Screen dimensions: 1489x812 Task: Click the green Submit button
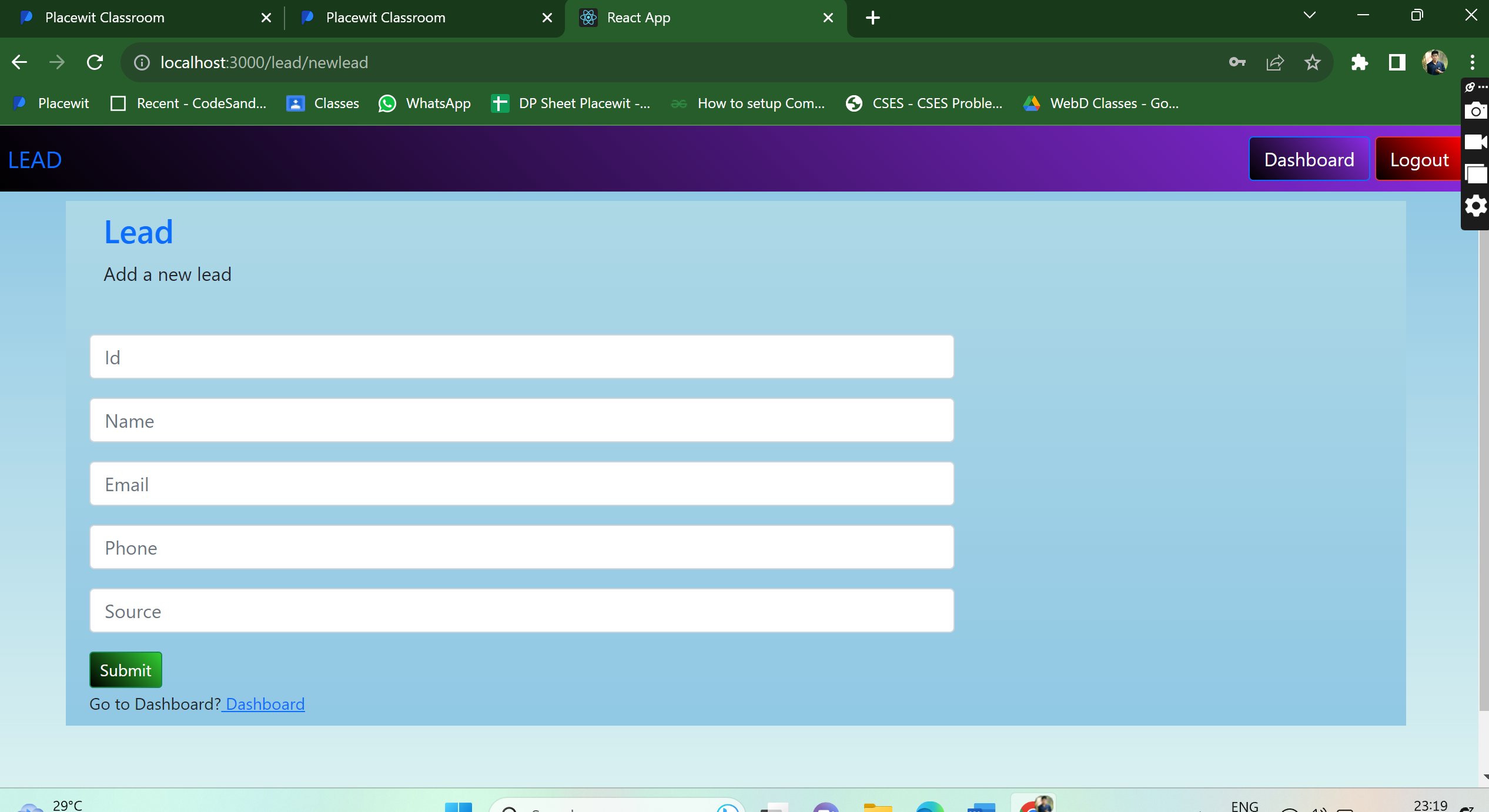(x=126, y=670)
